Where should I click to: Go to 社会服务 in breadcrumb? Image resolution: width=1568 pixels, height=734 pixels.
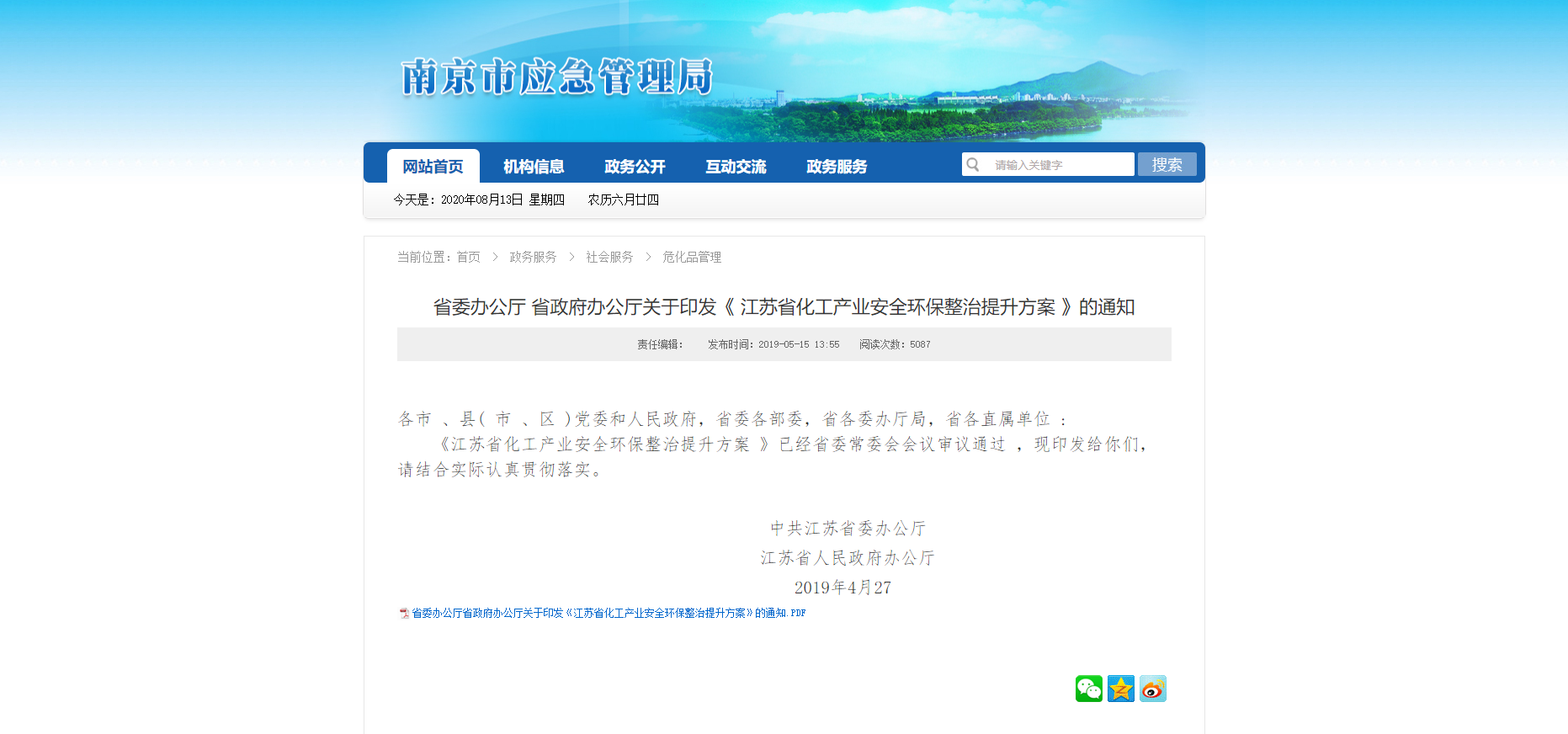[609, 257]
